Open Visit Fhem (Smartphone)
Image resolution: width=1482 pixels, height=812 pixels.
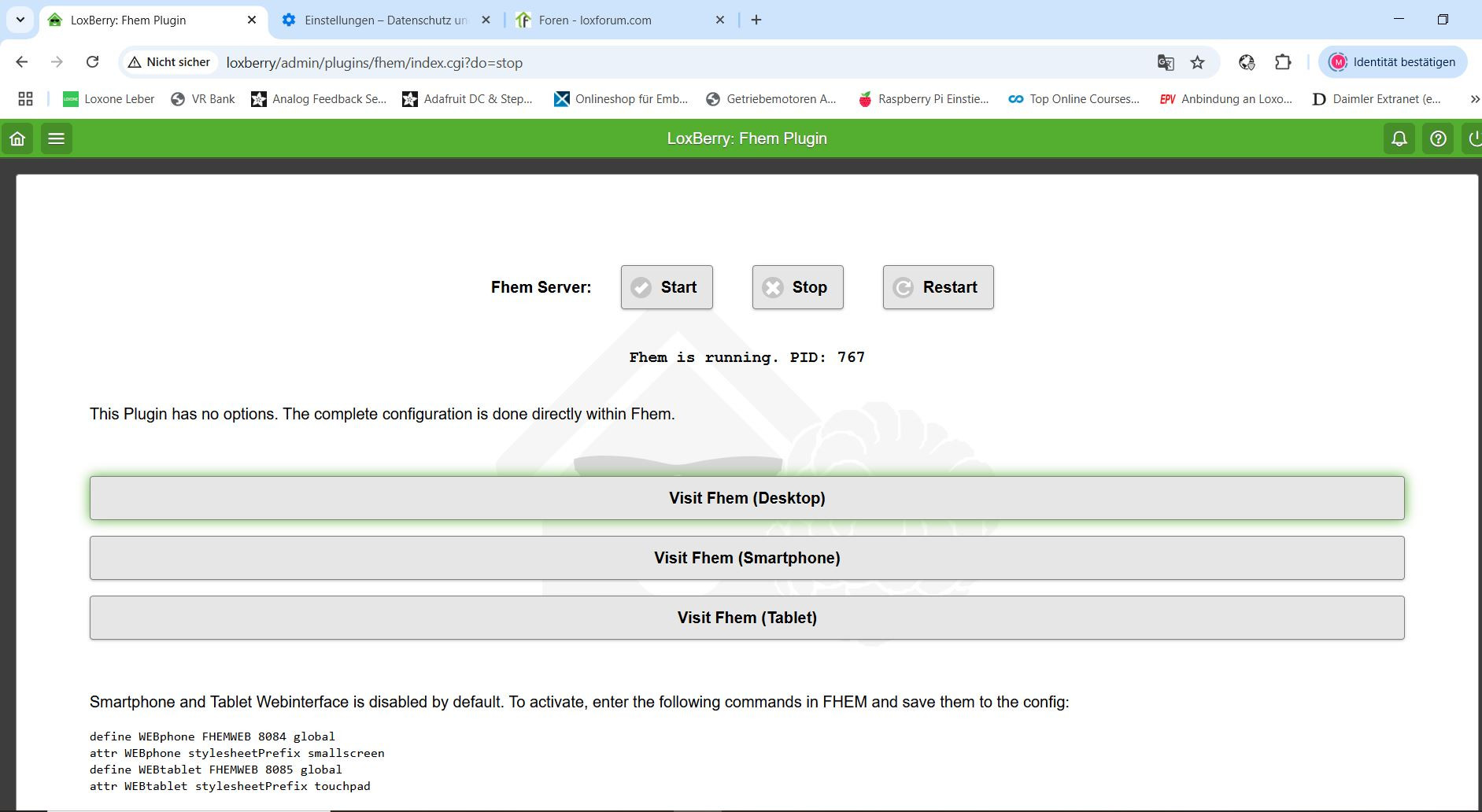click(747, 558)
